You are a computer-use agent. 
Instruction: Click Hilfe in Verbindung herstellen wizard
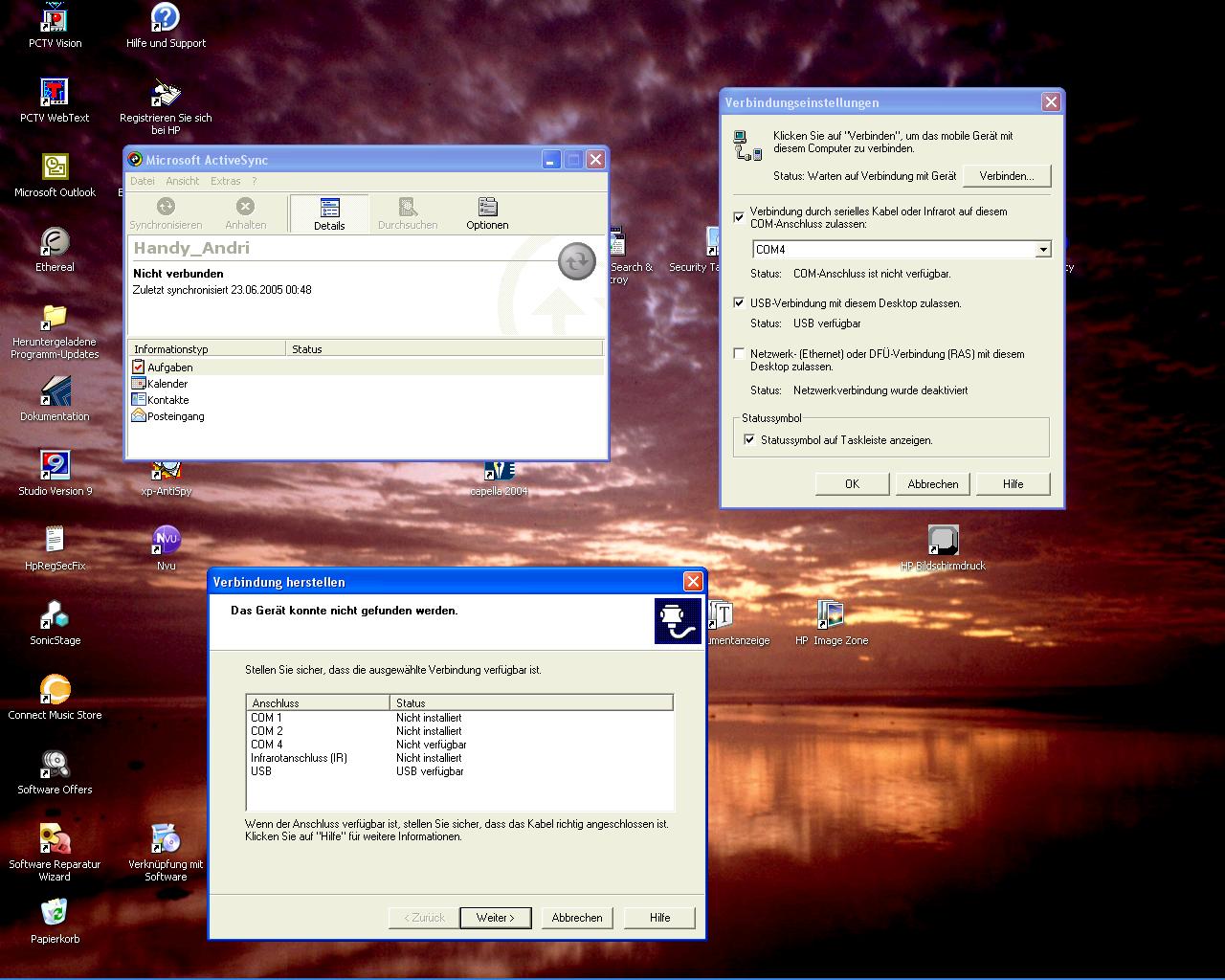pyautogui.click(x=659, y=918)
